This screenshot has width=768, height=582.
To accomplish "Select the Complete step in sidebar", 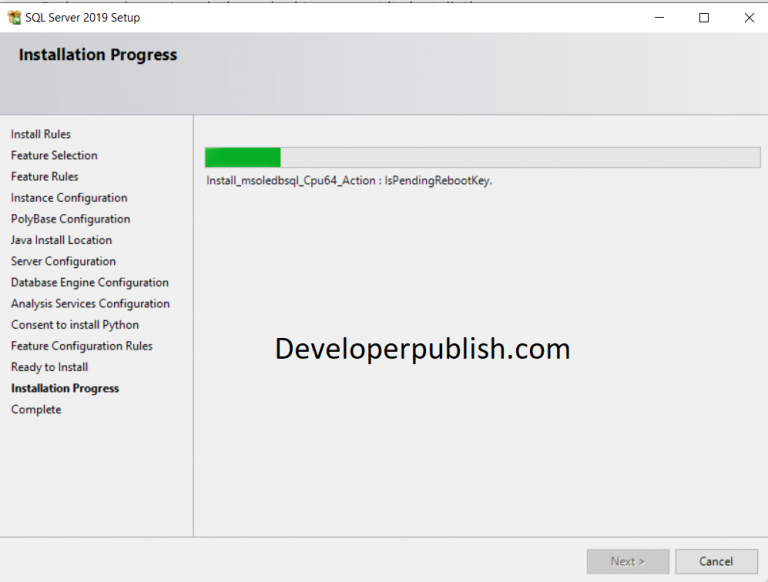I will 36,410.
